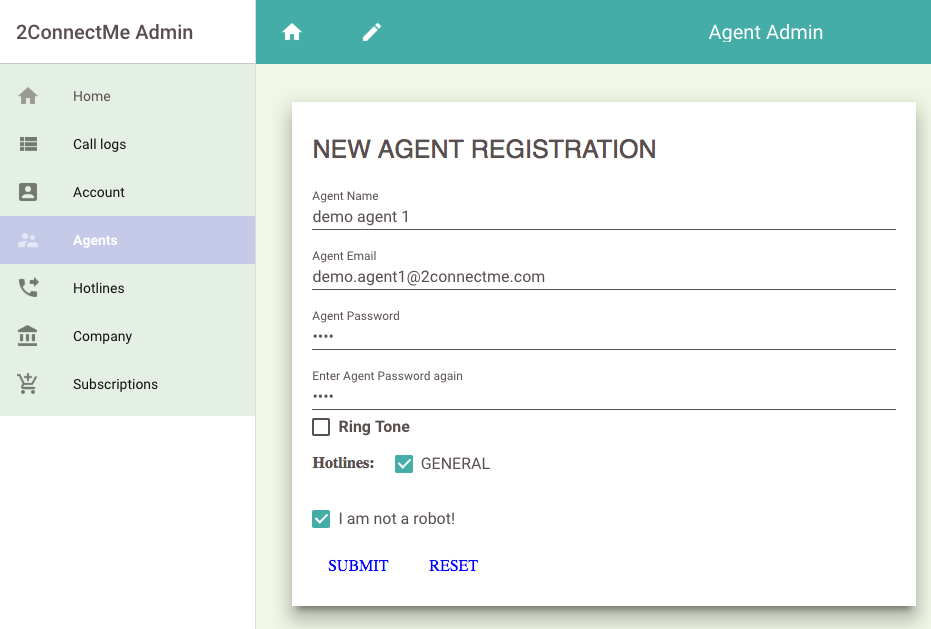Toggle the "I am not a robot!" checkbox
This screenshot has width=931, height=629.
[321, 519]
